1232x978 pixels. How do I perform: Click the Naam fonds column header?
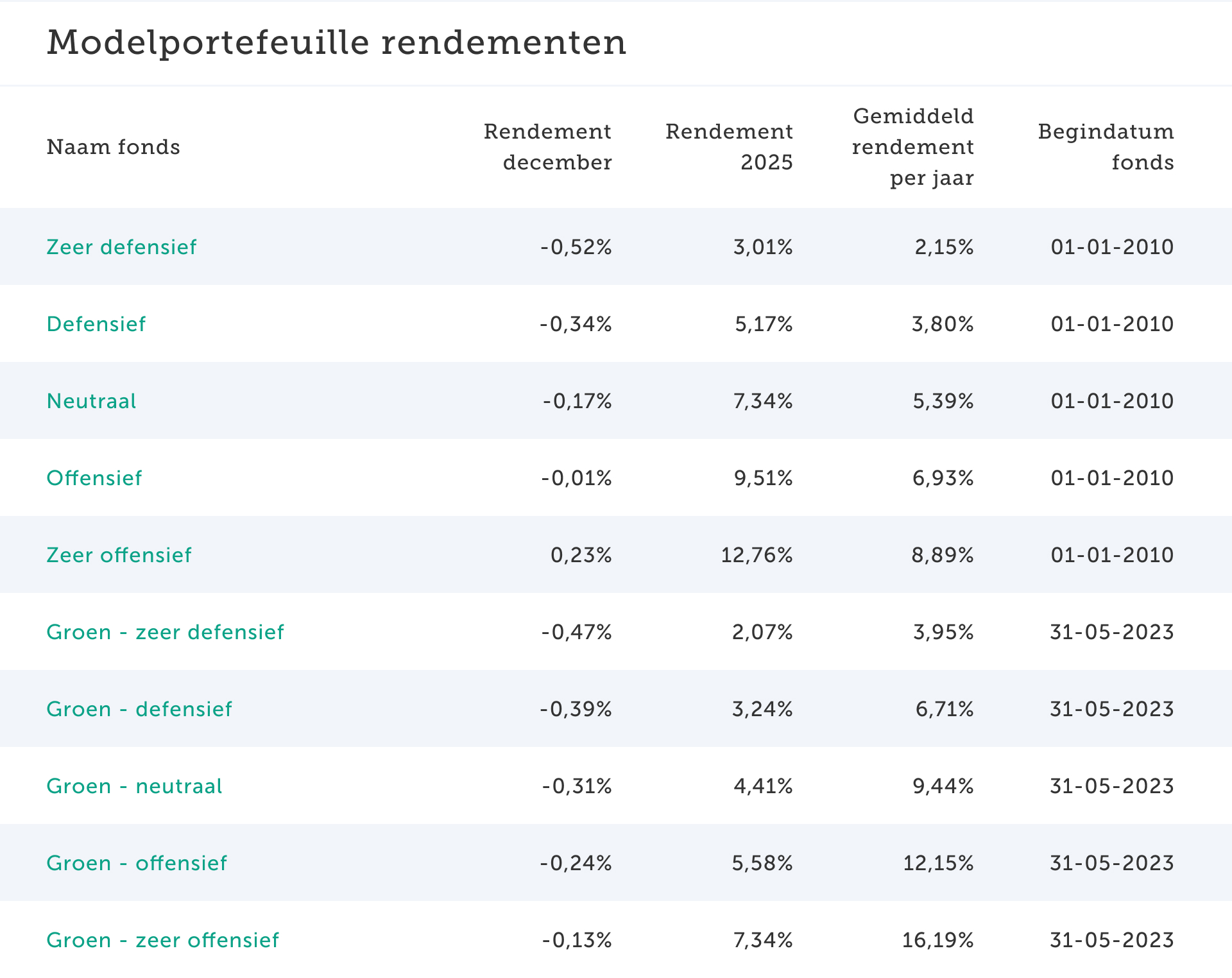(x=114, y=147)
